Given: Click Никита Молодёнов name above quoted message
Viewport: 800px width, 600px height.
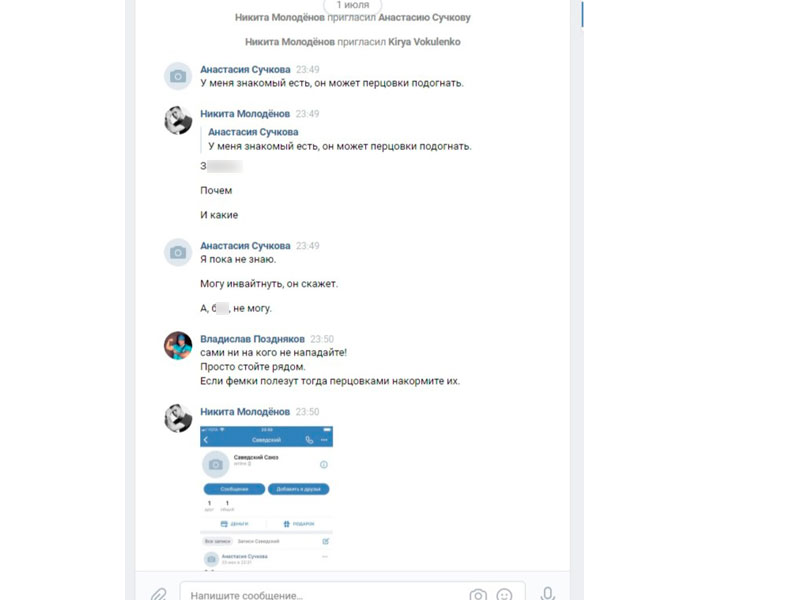Looking at the screenshot, I should point(245,113).
